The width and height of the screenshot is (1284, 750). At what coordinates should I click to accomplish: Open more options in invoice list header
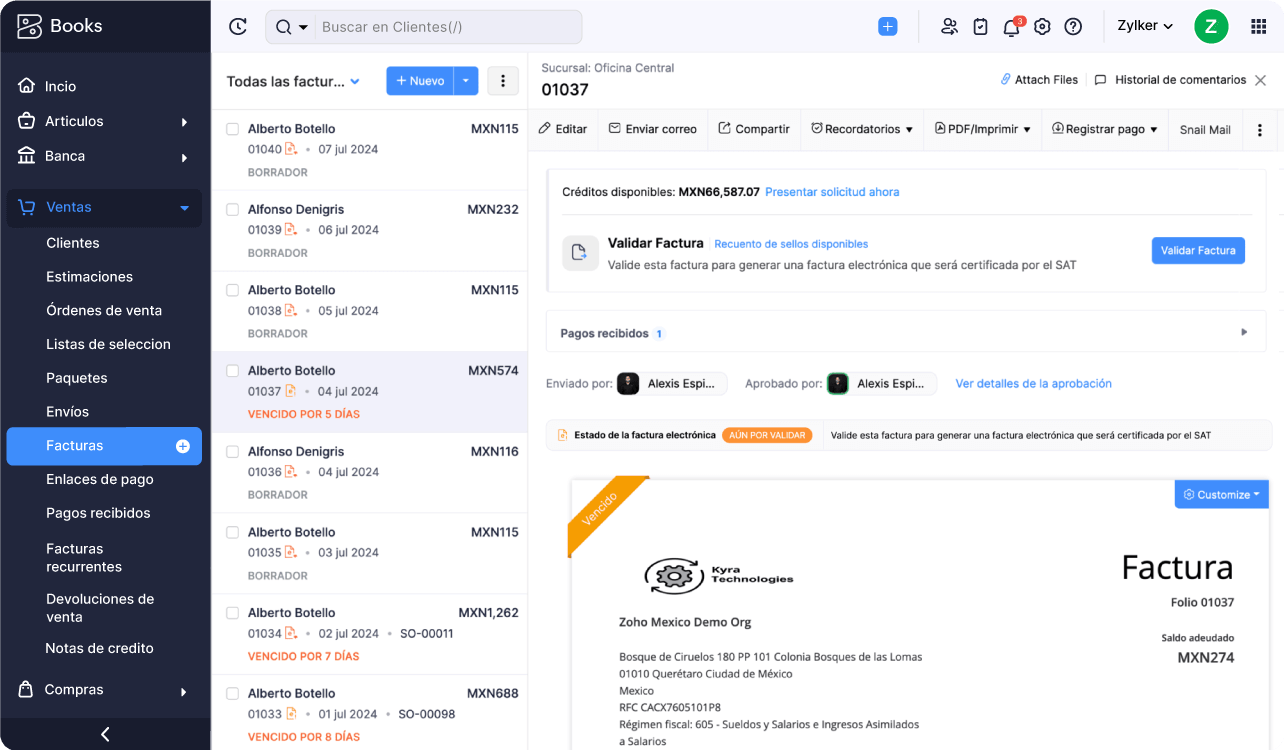coord(503,81)
